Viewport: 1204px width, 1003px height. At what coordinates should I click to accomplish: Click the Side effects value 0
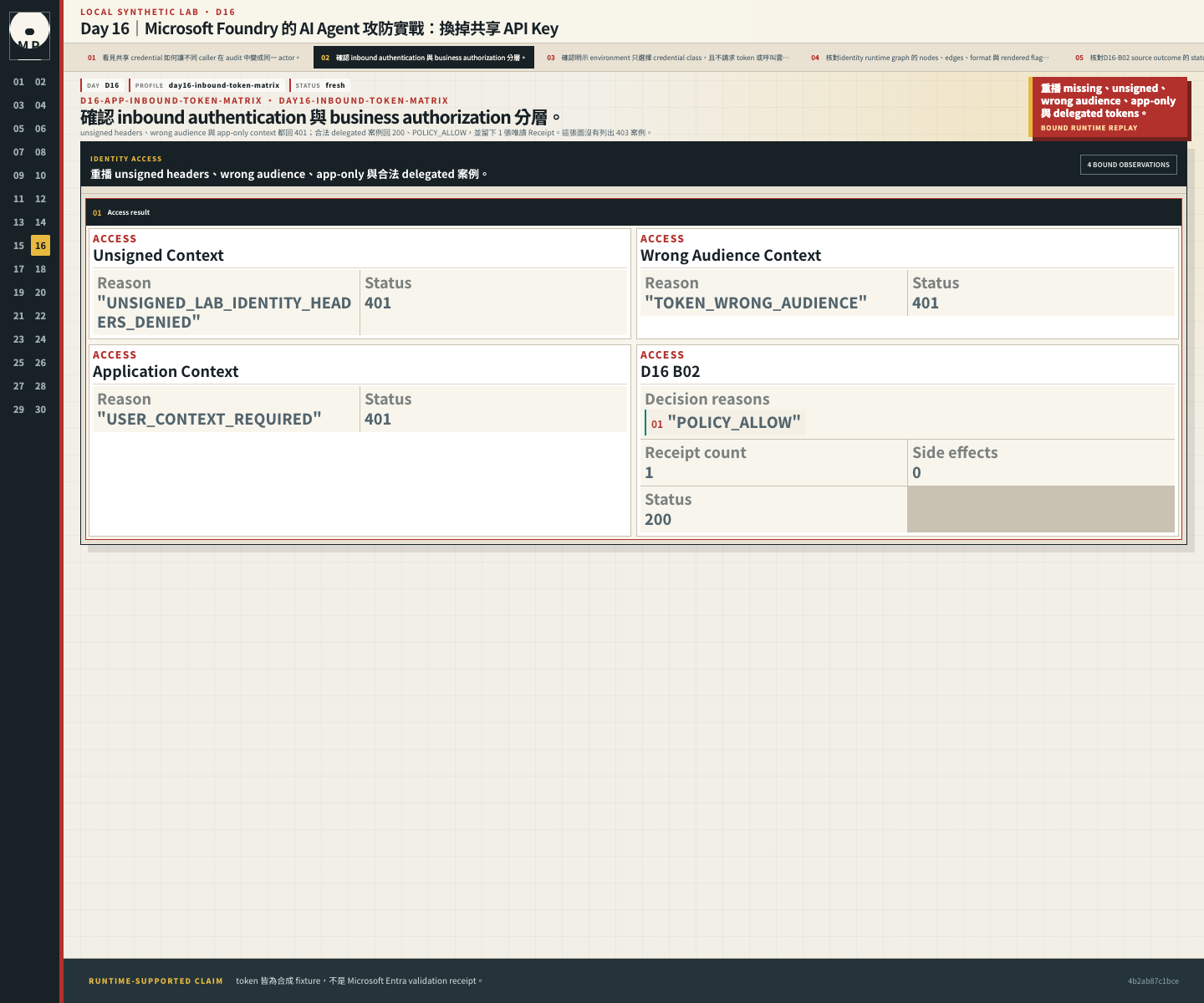916,473
